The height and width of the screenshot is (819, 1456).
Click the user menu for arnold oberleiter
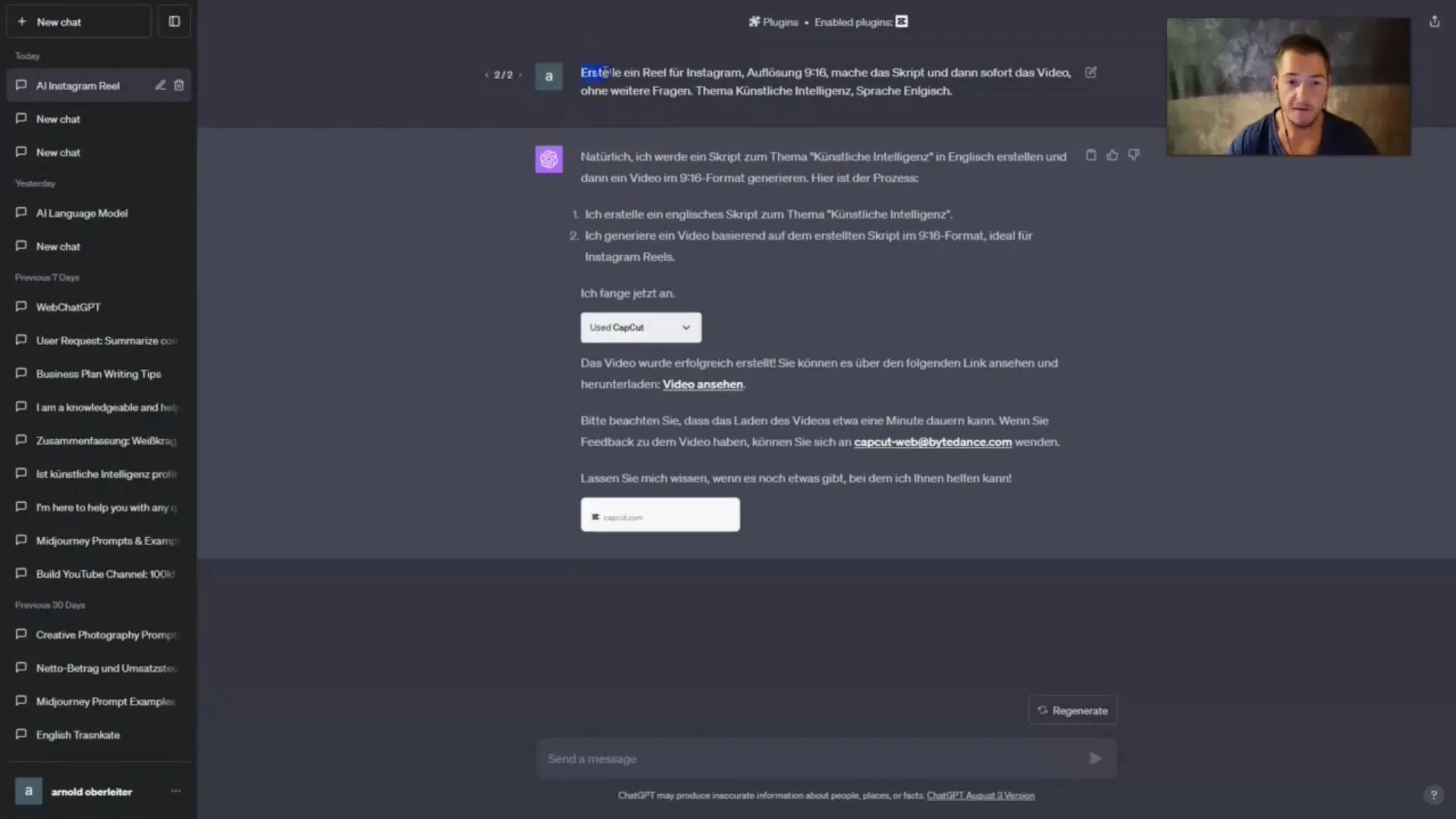(175, 791)
